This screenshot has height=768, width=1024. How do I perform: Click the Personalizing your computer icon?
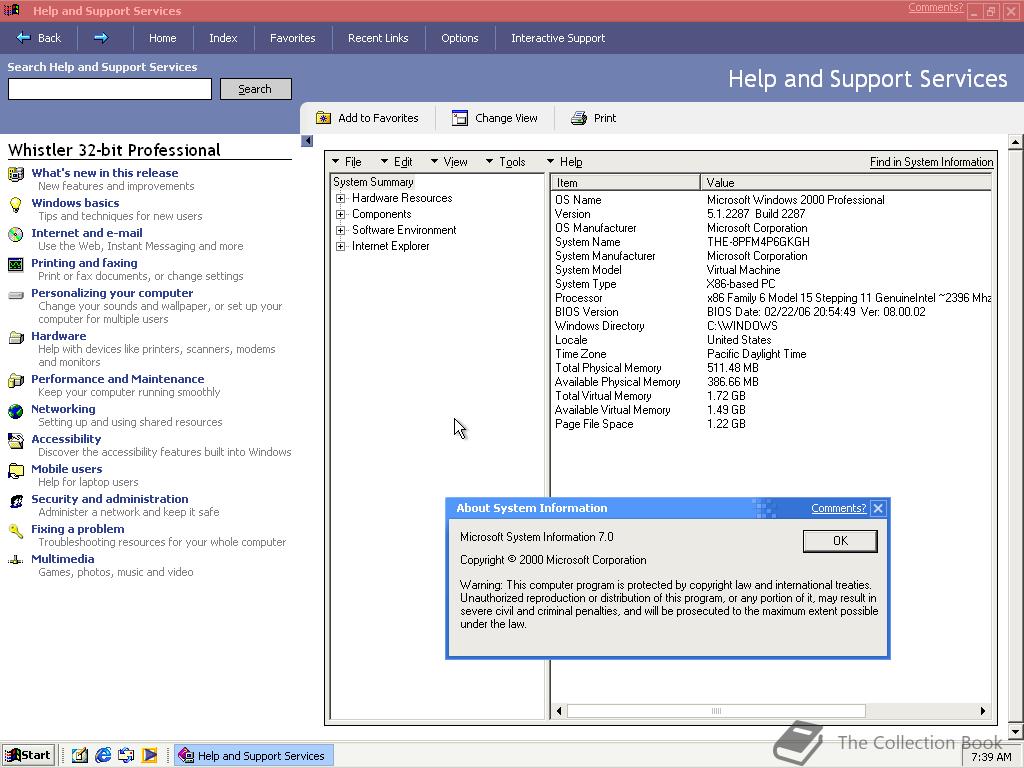click(16, 295)
